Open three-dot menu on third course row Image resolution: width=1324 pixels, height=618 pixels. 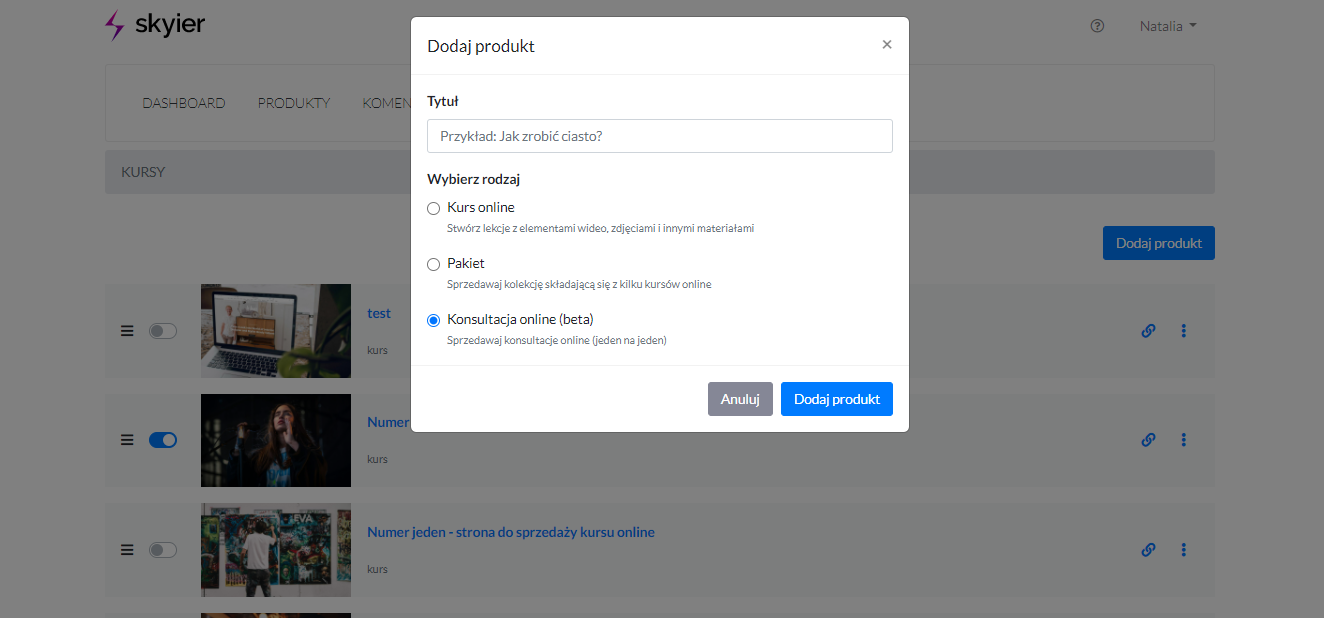coord(1184,550)
